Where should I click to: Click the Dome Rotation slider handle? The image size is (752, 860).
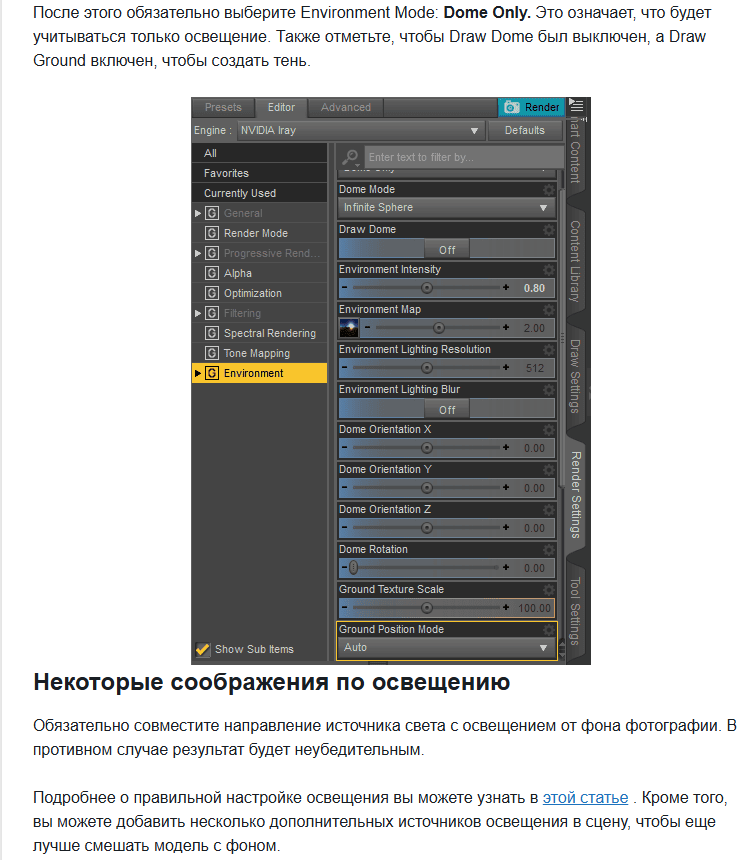tap(353, 568)
